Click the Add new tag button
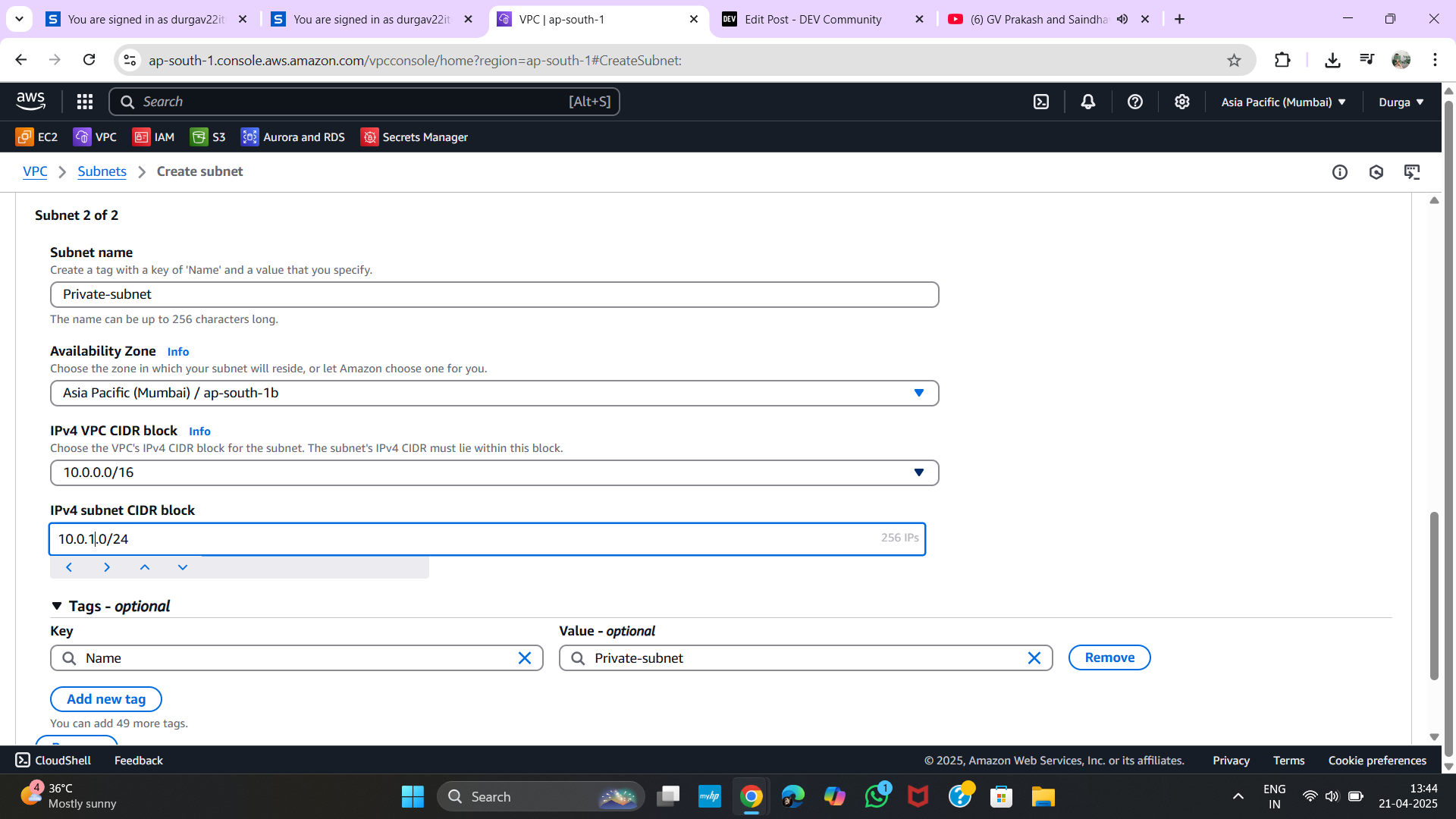The width and height of the screenshot is (1456, 819). (x=106, y=699)
